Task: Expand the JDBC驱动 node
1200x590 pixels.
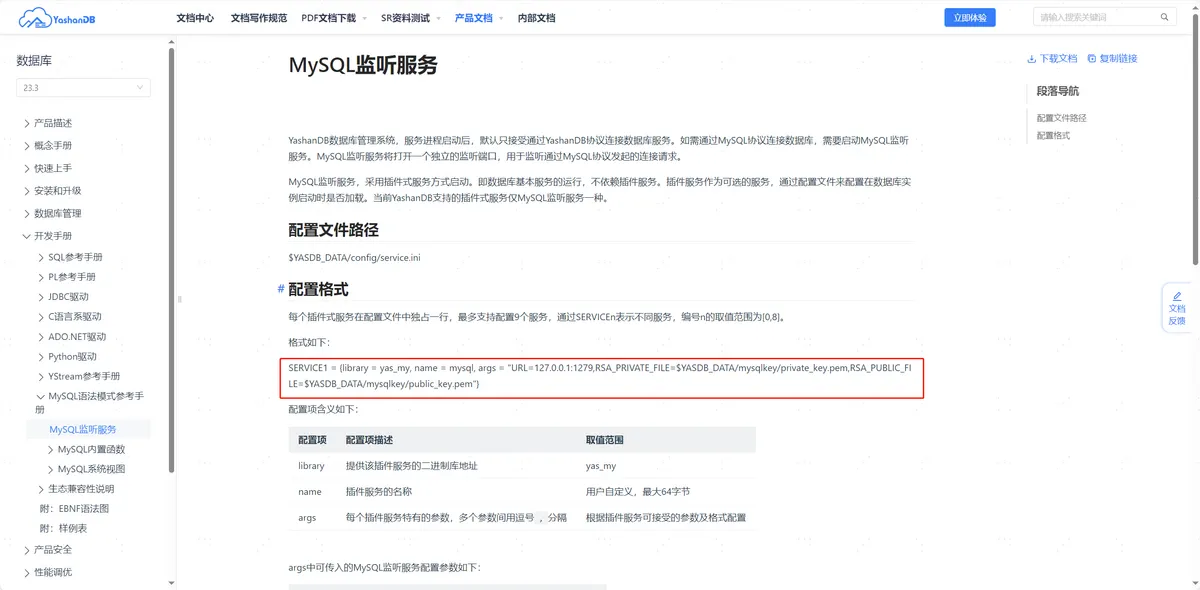Action: pyautogui.click(x=40, y=297)
